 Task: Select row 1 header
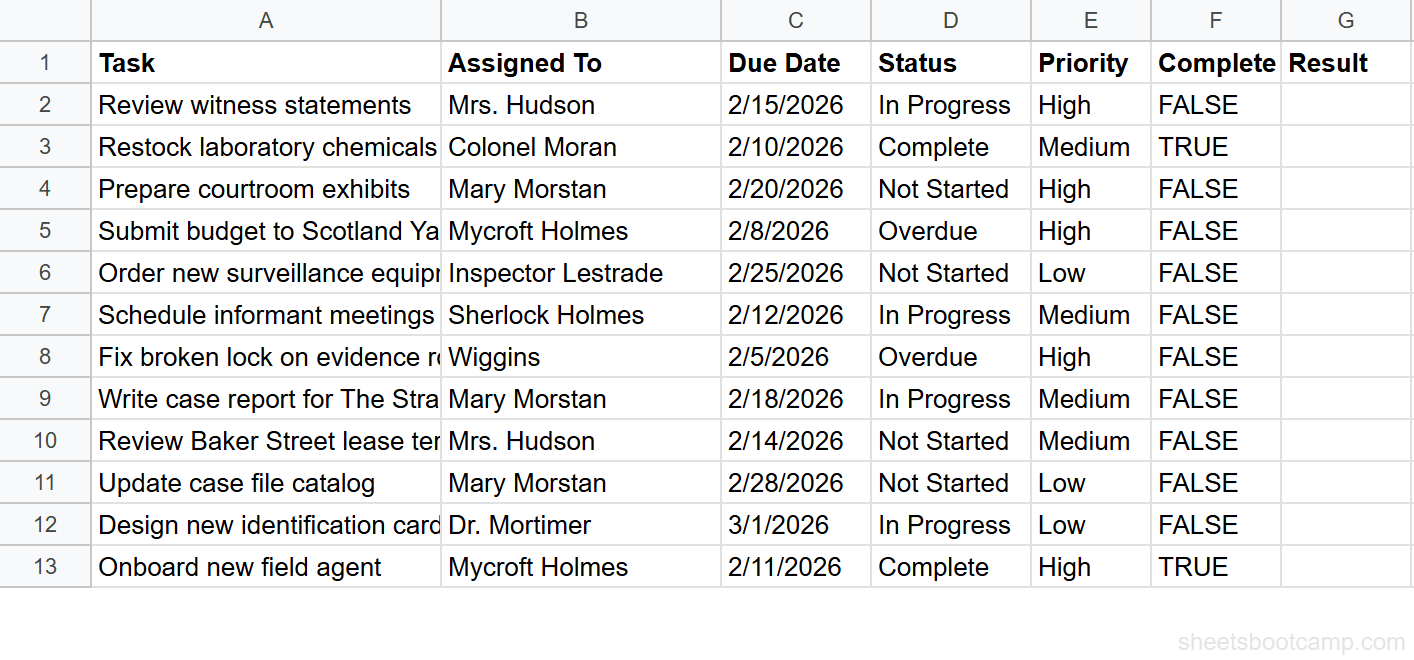point(45,62)
